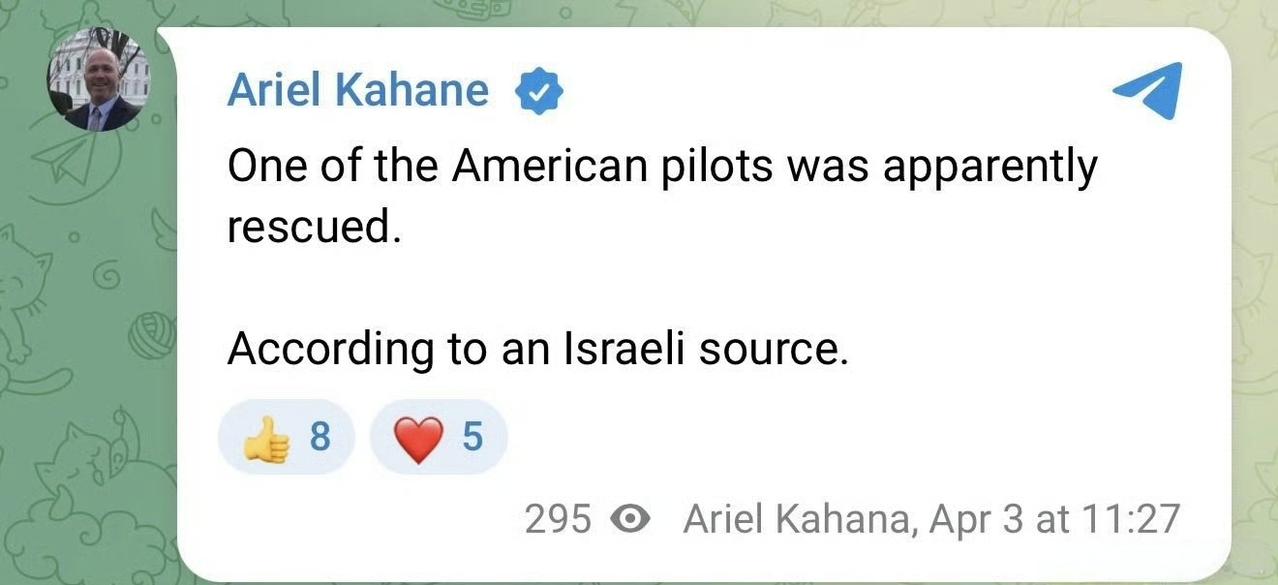Click the line "According to an Israeli source."
Image resolution: width=1278 pixels, height=585 pixels.
[x=537, y=349]
